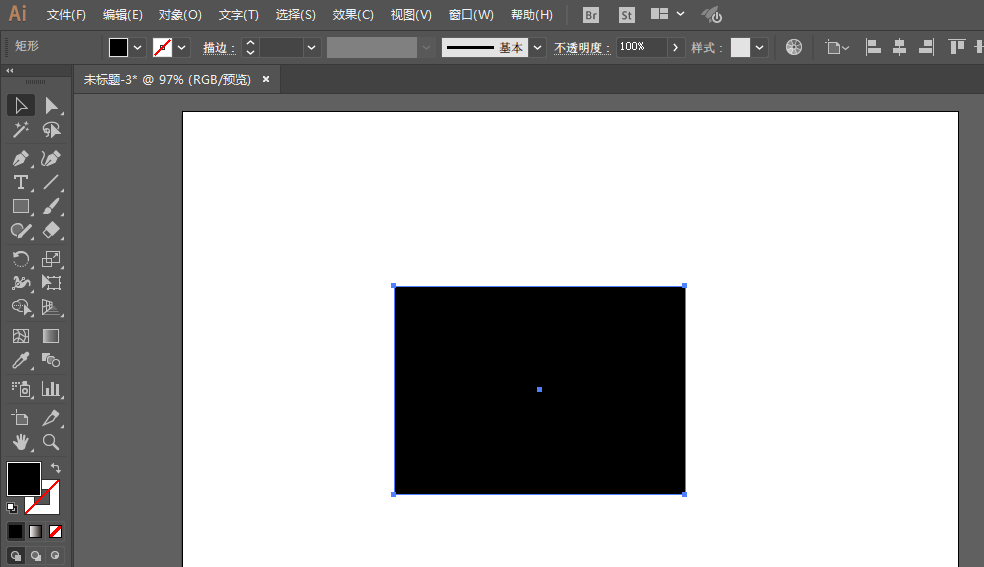Open the 文件(F) menu
The height and width of the screenshot is (567, 984).
coord(66,15)
